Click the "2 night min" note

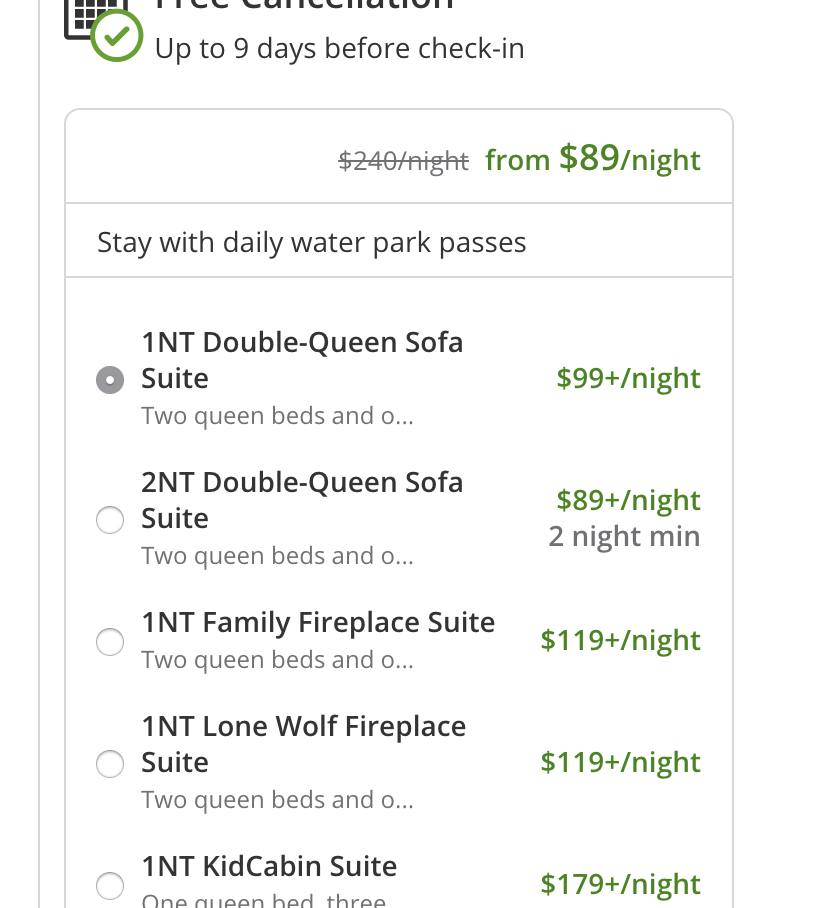(x=625, y=537)
